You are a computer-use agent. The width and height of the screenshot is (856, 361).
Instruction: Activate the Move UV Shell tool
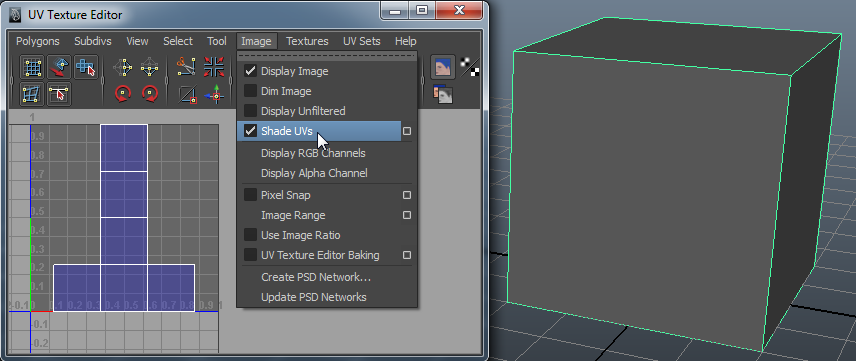click(86, 68)
